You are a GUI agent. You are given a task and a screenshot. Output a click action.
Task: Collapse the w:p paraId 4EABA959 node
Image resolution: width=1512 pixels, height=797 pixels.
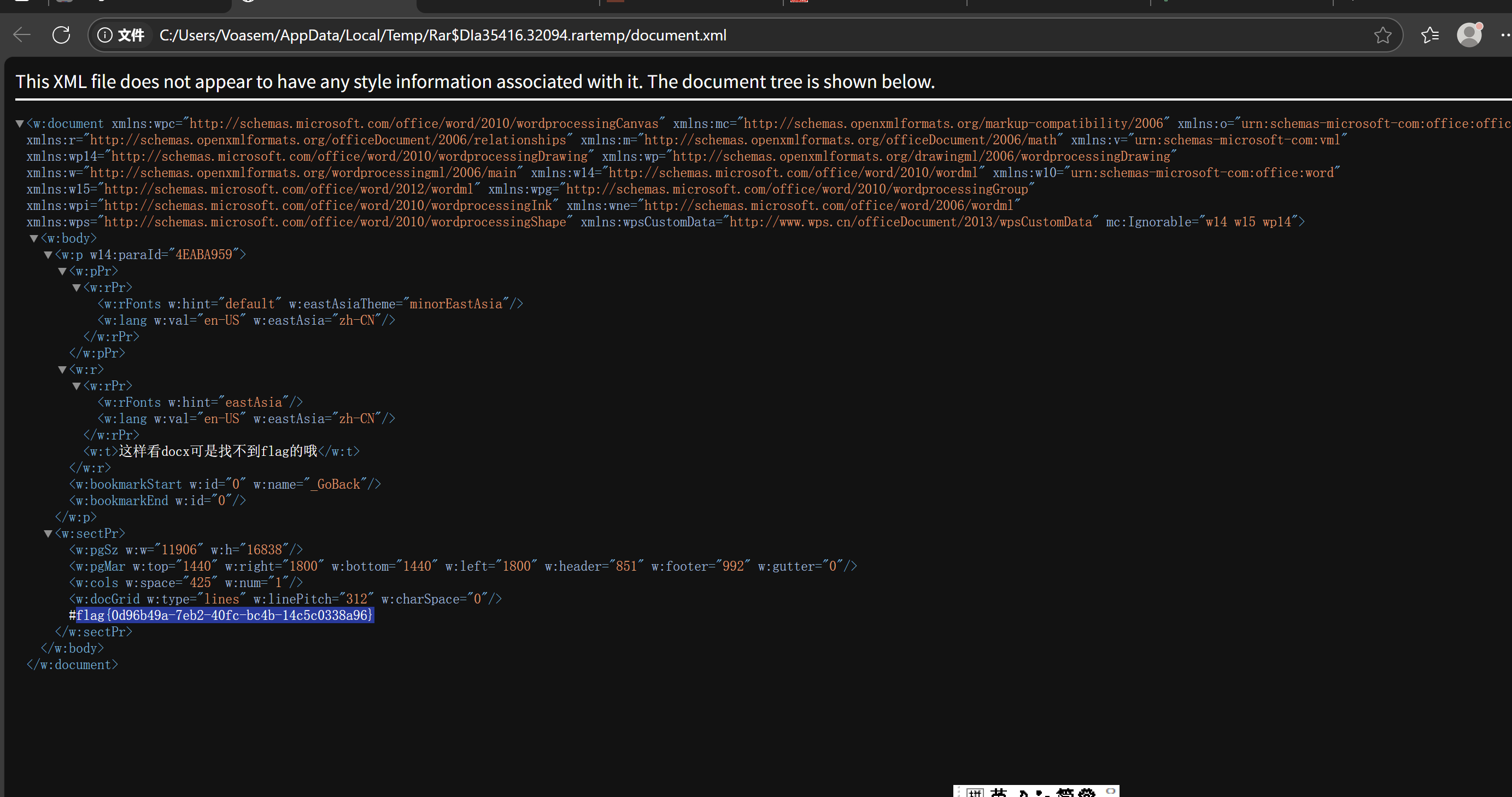(x=48, y=255)
